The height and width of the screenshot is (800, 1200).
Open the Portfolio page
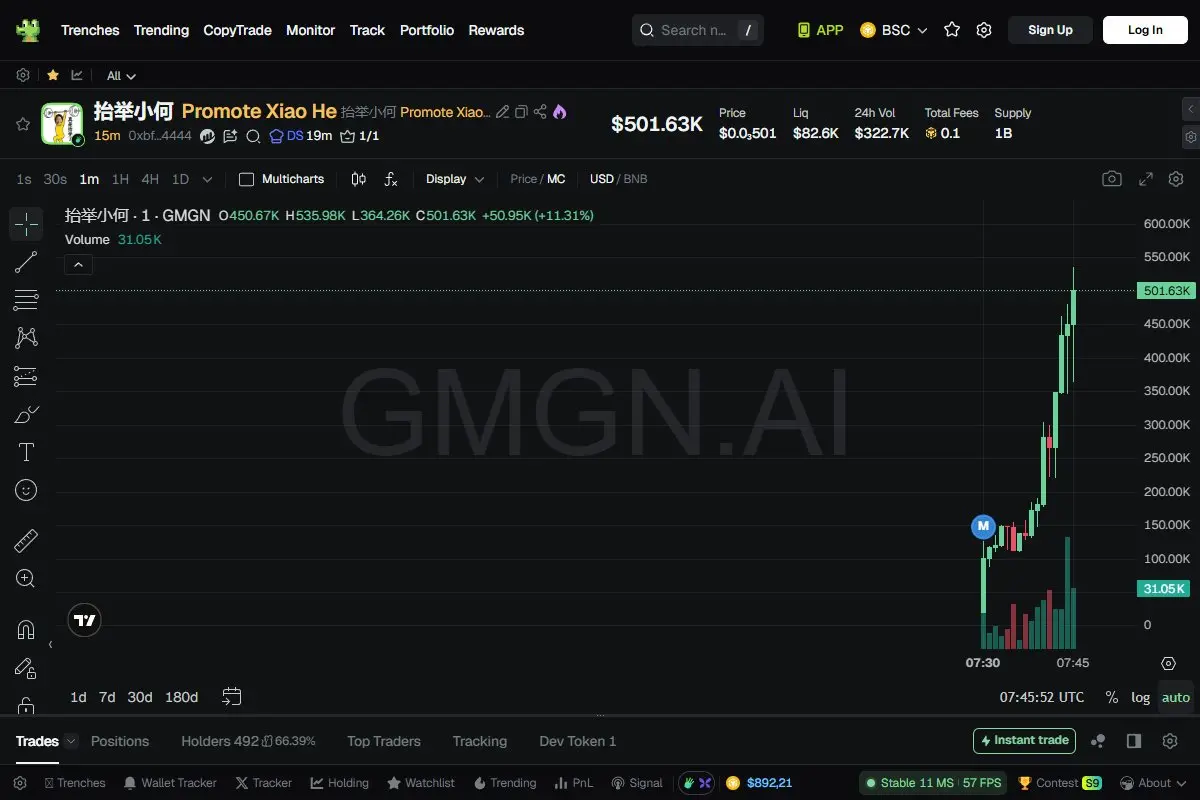[427, 30]
